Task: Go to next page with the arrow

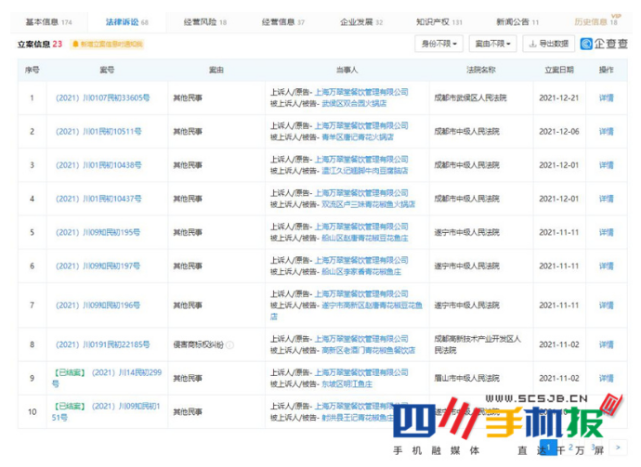Action: click(618, 447)
